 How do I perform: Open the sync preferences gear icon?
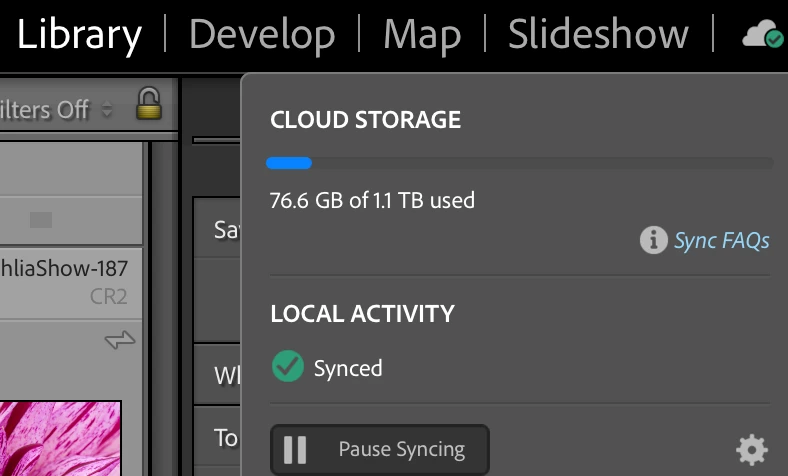tap(752, 451)
